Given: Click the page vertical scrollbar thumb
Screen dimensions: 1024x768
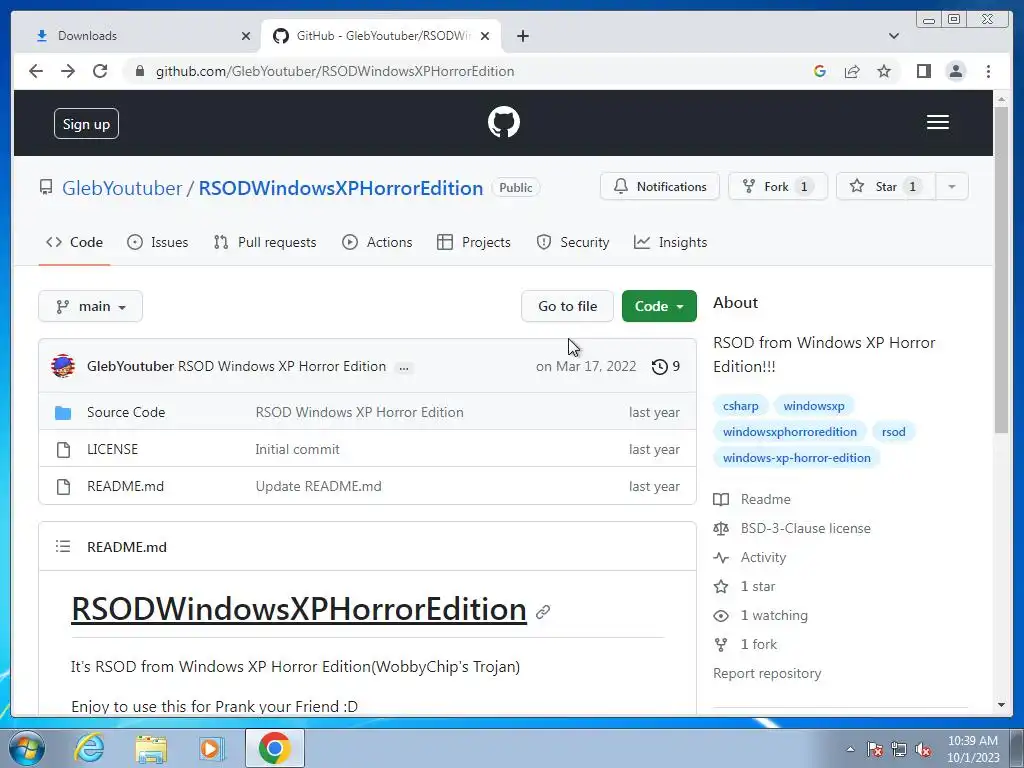Looking at the screenshot, I should pyautogui.click(x=1001, y=268).
